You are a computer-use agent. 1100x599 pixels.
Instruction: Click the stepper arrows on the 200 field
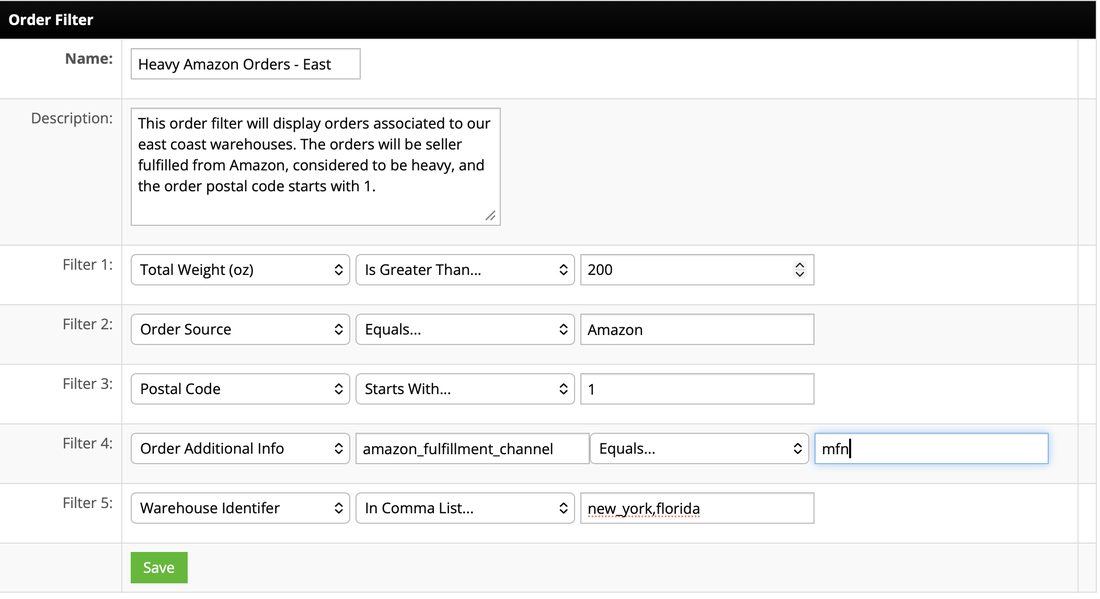[x=800, y=270]
